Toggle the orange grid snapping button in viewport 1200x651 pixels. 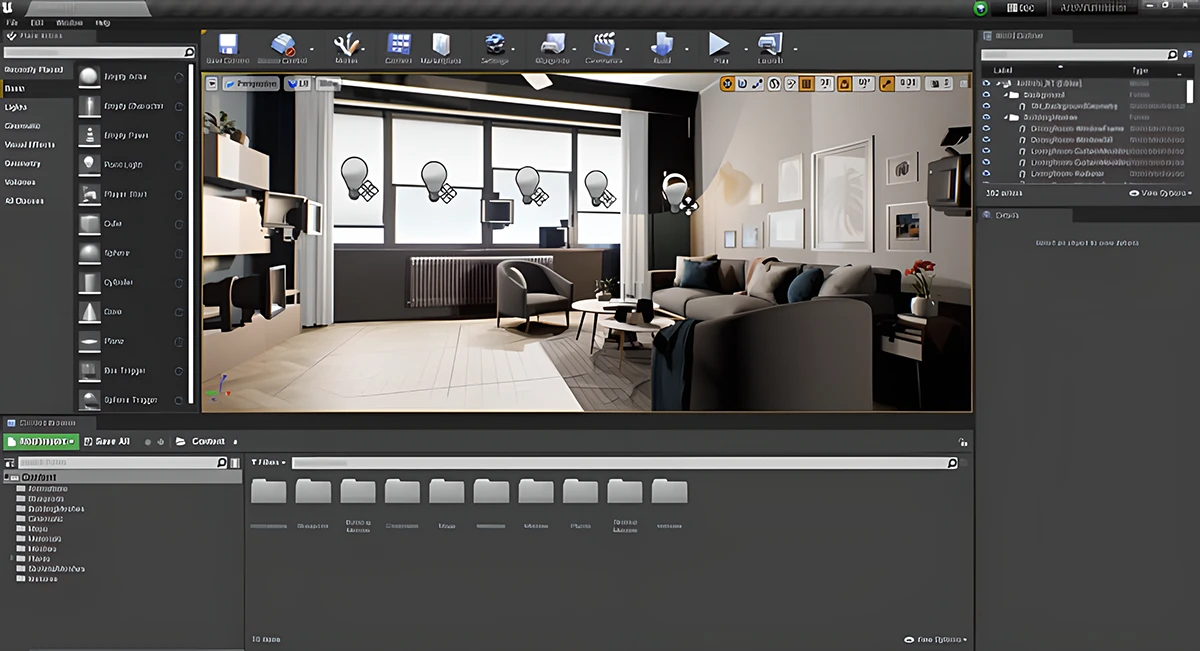(807, 84)
